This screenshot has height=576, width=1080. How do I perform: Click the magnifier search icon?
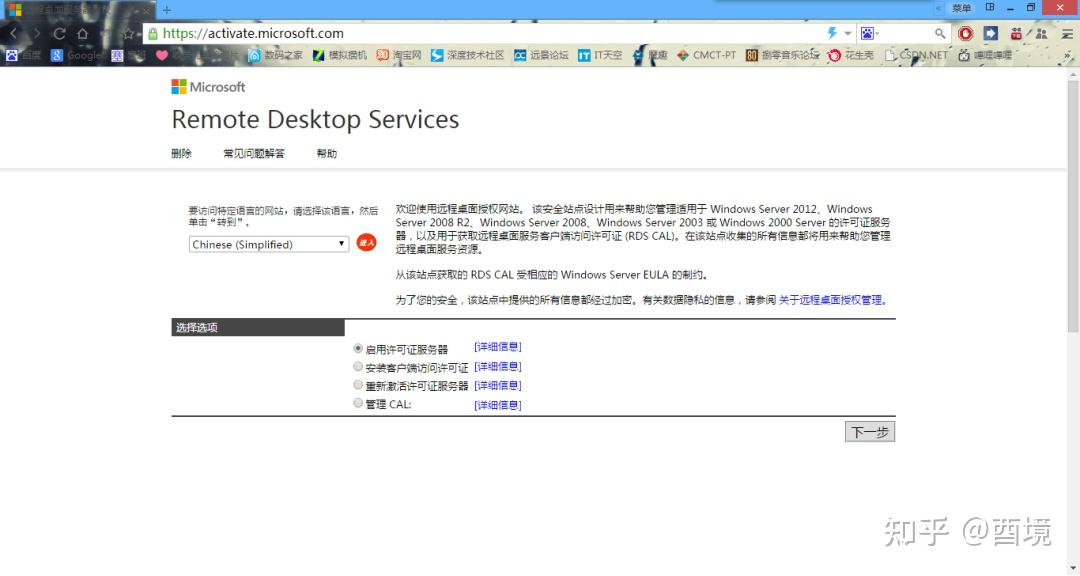[939, 33]
